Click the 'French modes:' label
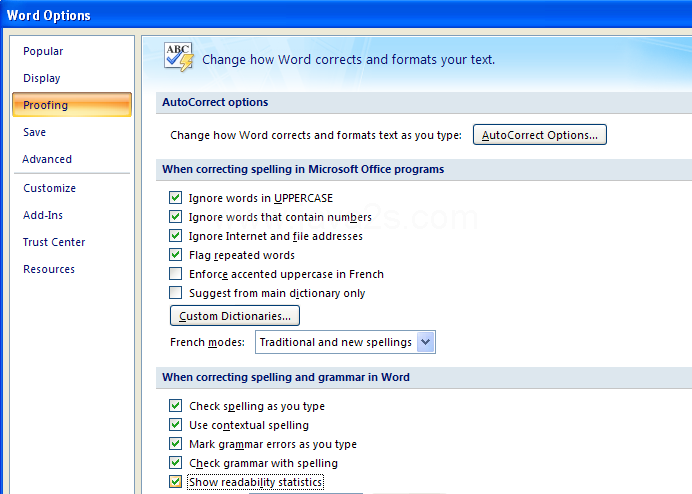 (x=207, y=342)
